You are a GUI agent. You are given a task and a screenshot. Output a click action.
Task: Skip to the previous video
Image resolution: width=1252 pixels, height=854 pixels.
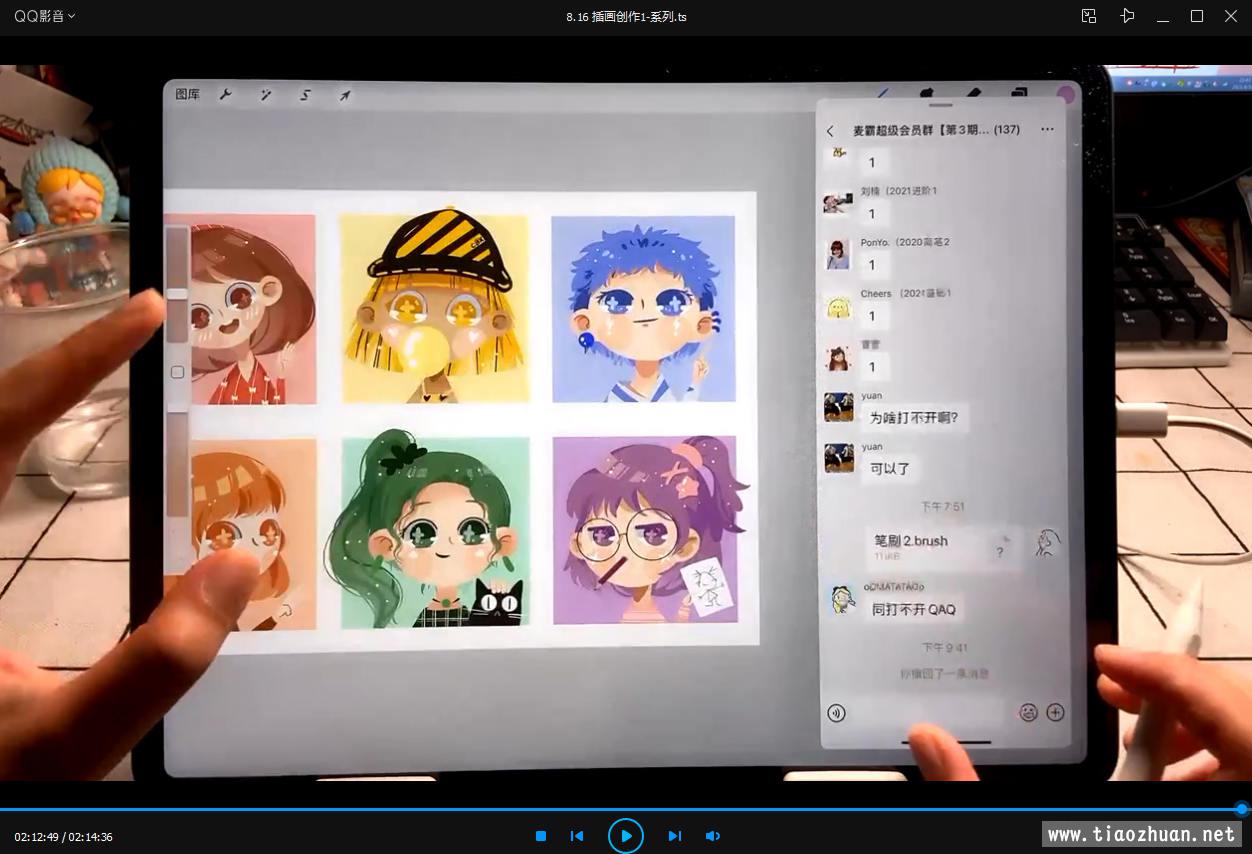[577, 836]
